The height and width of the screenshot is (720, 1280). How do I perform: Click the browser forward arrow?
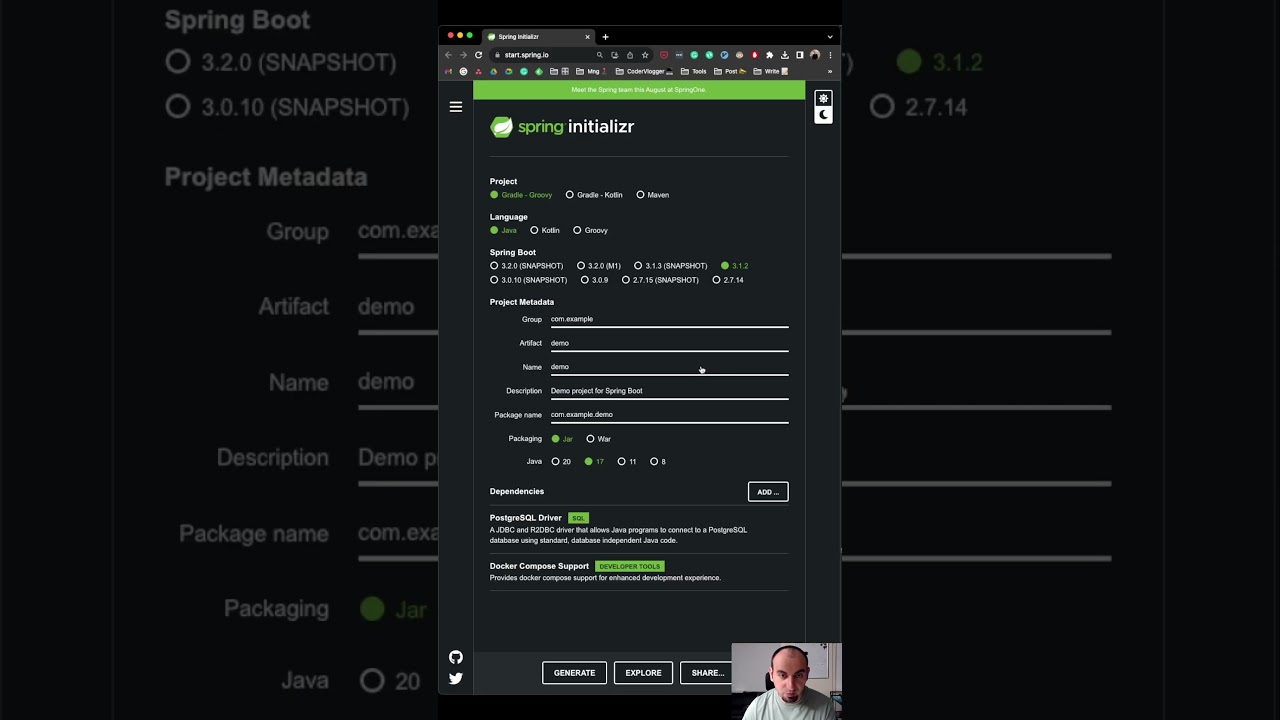[463, 55]
